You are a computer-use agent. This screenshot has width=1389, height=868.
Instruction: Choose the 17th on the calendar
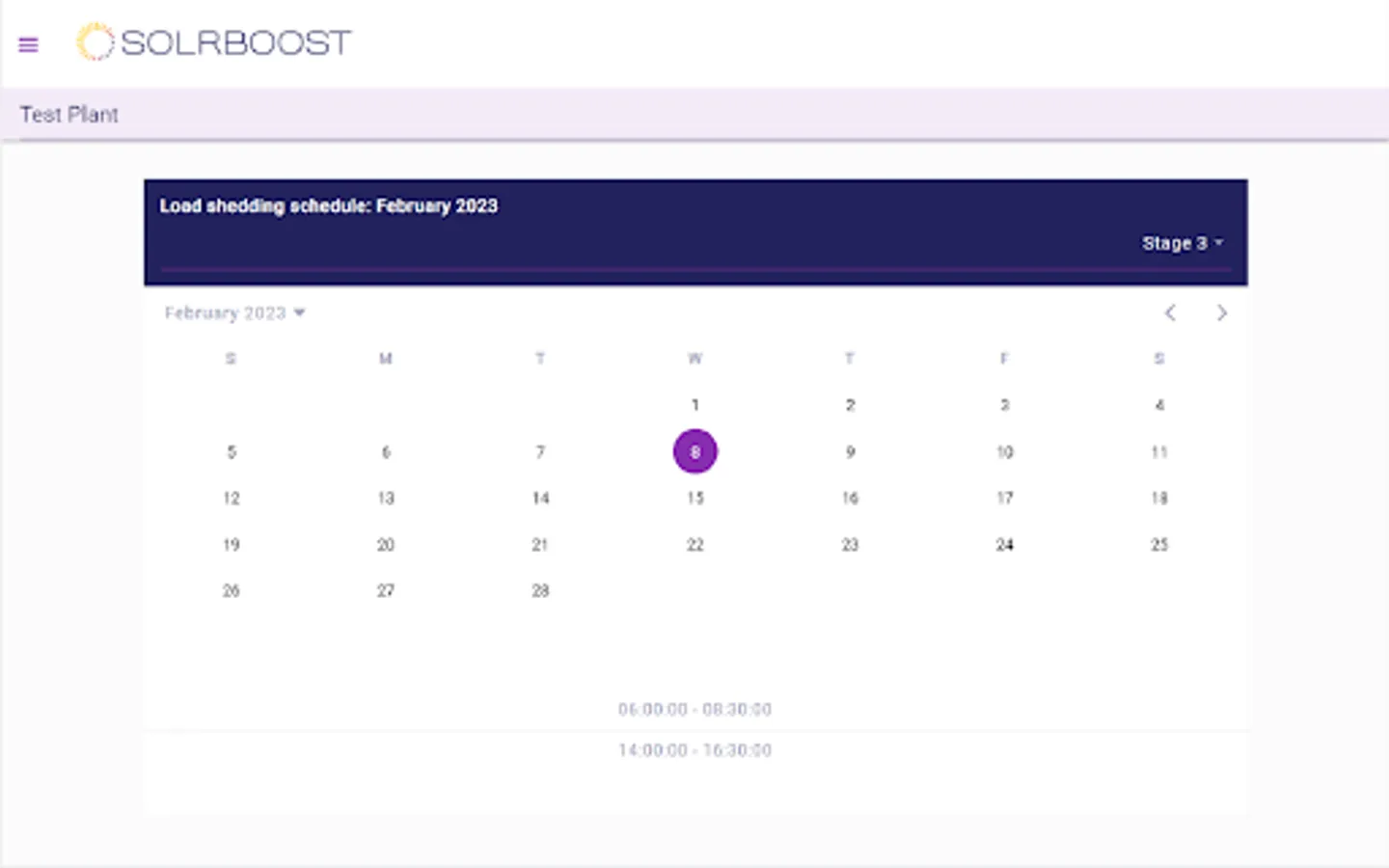click(x=1004, y=498)
